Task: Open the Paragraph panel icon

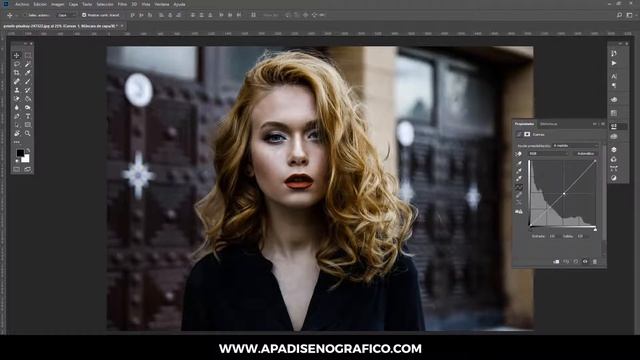Action: coord(614,86)
